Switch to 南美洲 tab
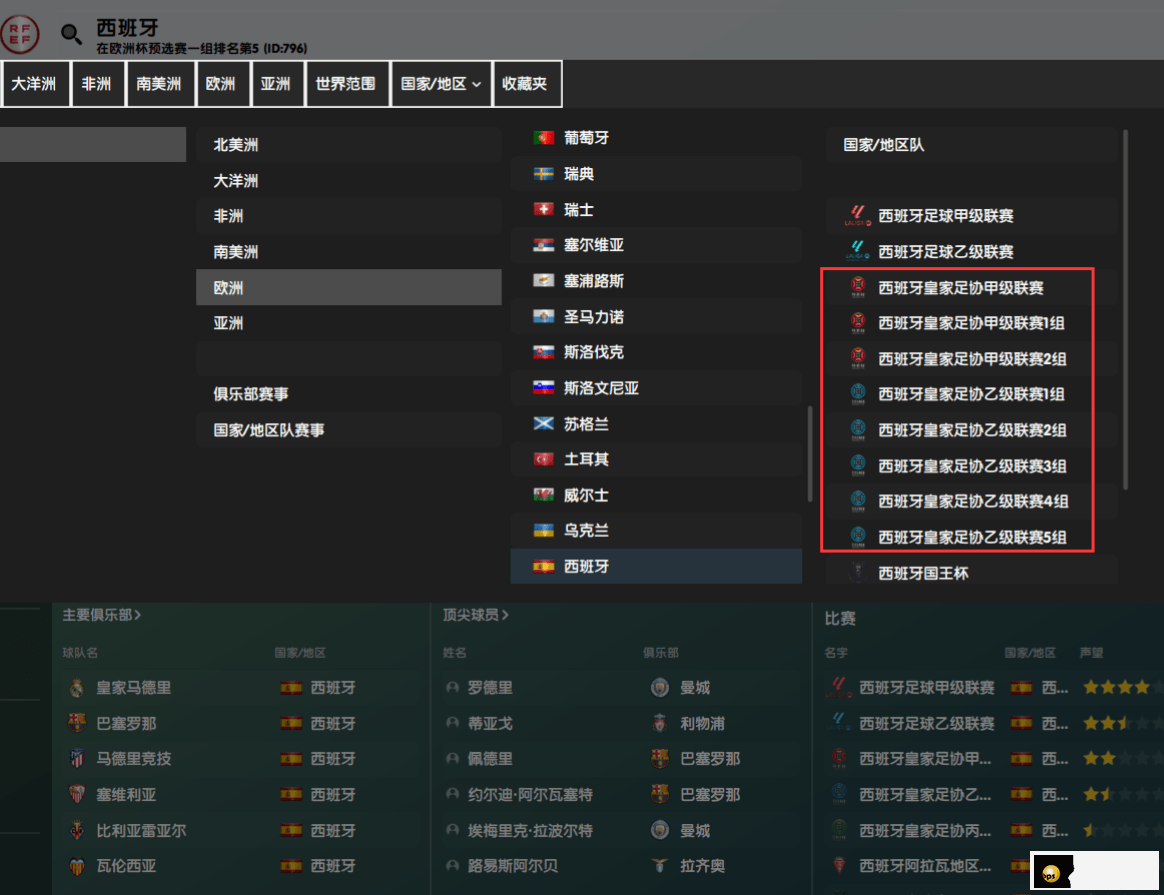The width and height of the screenshot is (1164, 895). pos(159,84)
